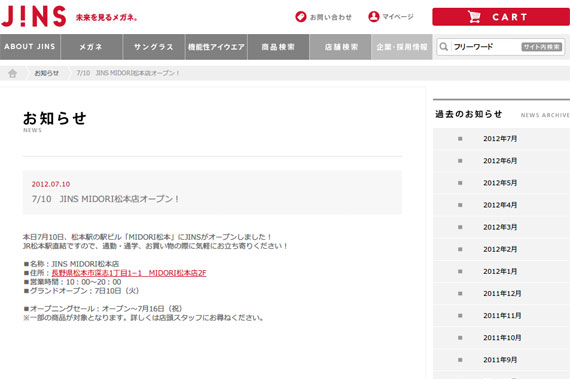
Task: Click the 営業時間 10:00~20:00 line
Action: (72, 282)
